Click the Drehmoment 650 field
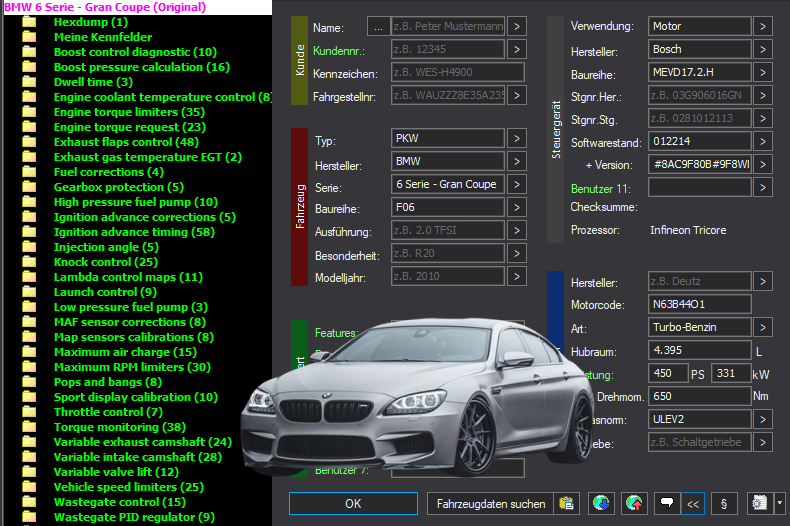 699,396
